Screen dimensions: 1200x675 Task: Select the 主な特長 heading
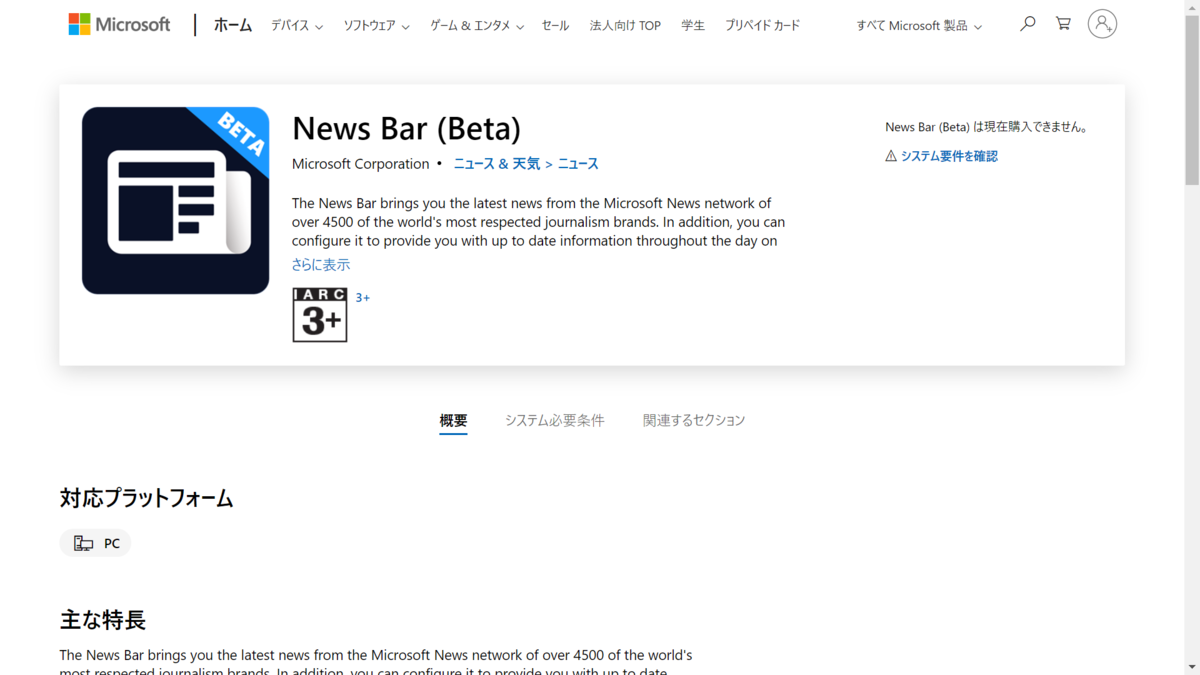coord(103,620)
